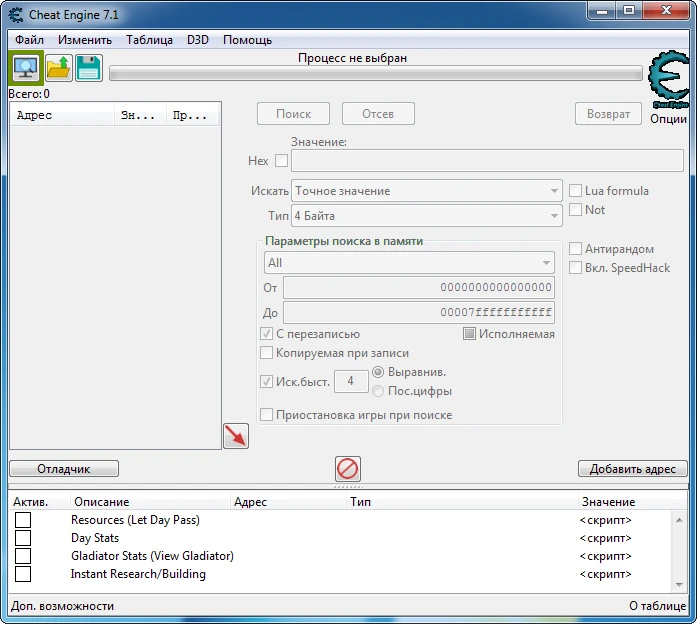
Task: Click the Возврат button
Action: 609,114
